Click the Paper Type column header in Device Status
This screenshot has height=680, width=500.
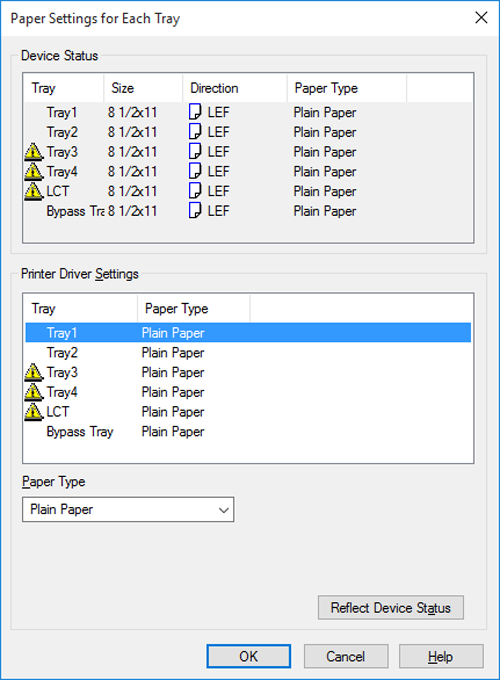347,88
